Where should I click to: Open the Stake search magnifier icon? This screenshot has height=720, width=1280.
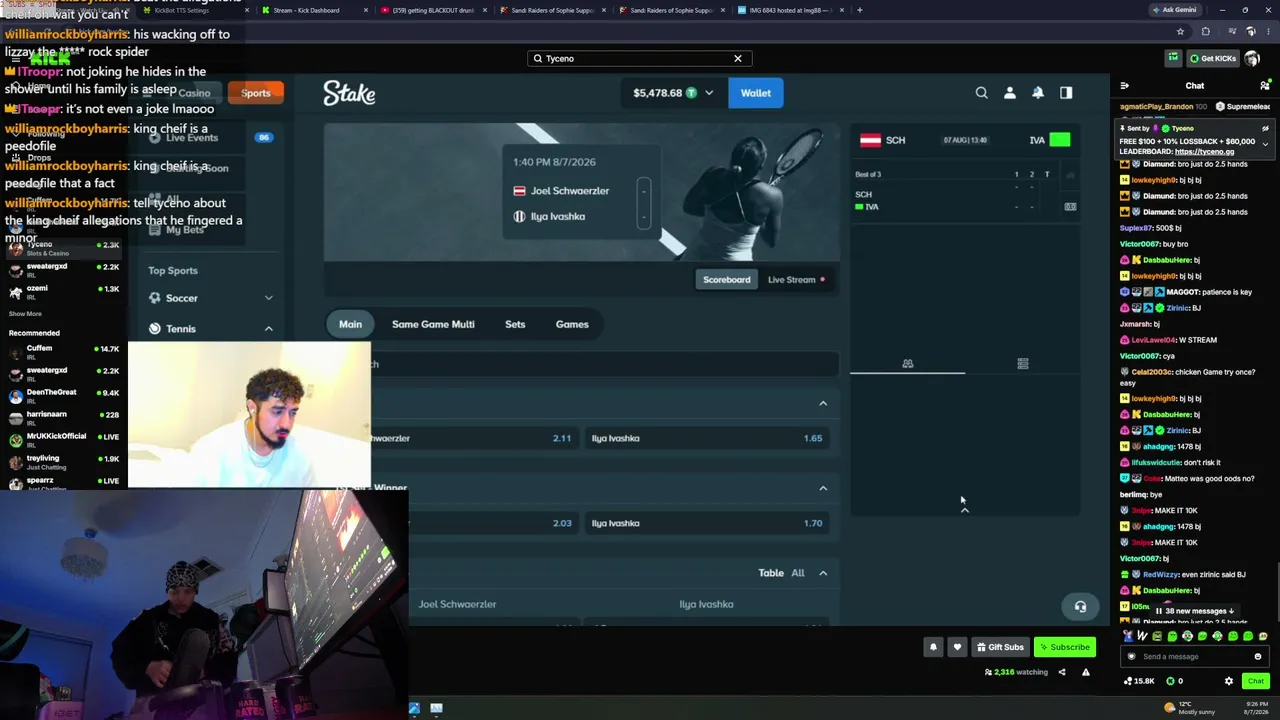click(x=981, y=93)
